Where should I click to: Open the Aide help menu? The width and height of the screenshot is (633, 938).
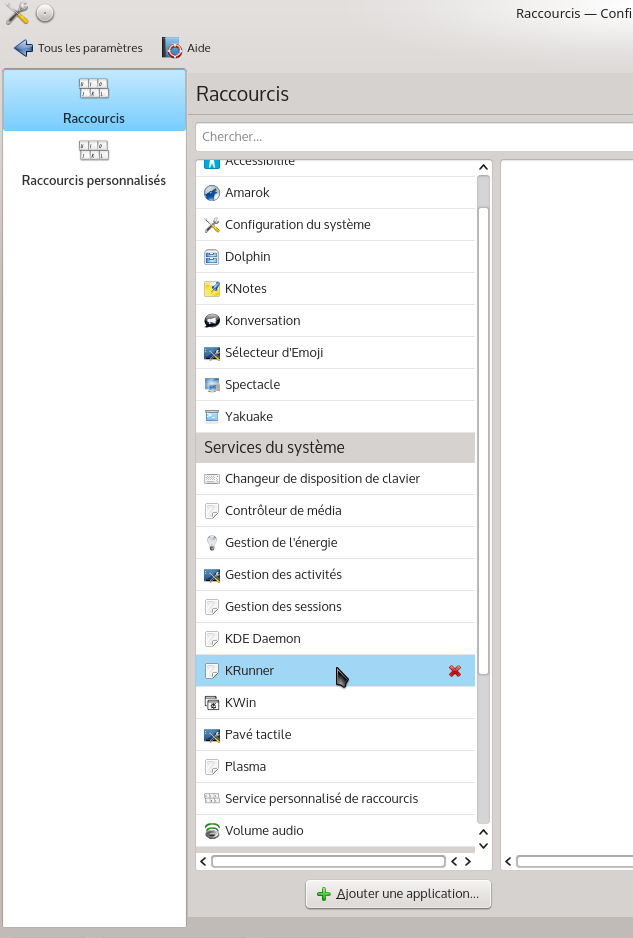point(186,48)
